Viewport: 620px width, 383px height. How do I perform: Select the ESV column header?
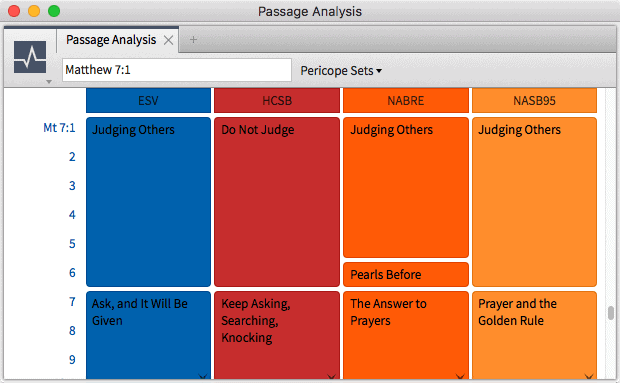pos(148,100)
